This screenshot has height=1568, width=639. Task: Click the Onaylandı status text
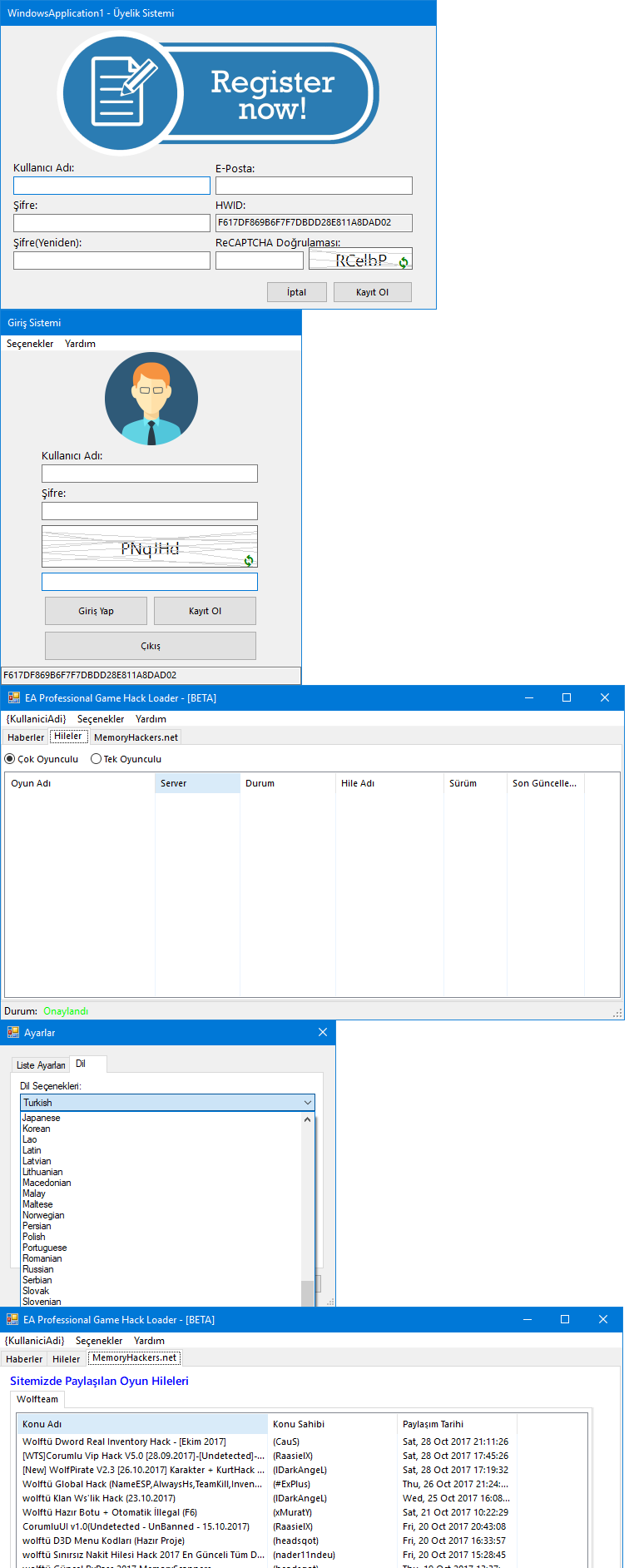coord(66,1011)
